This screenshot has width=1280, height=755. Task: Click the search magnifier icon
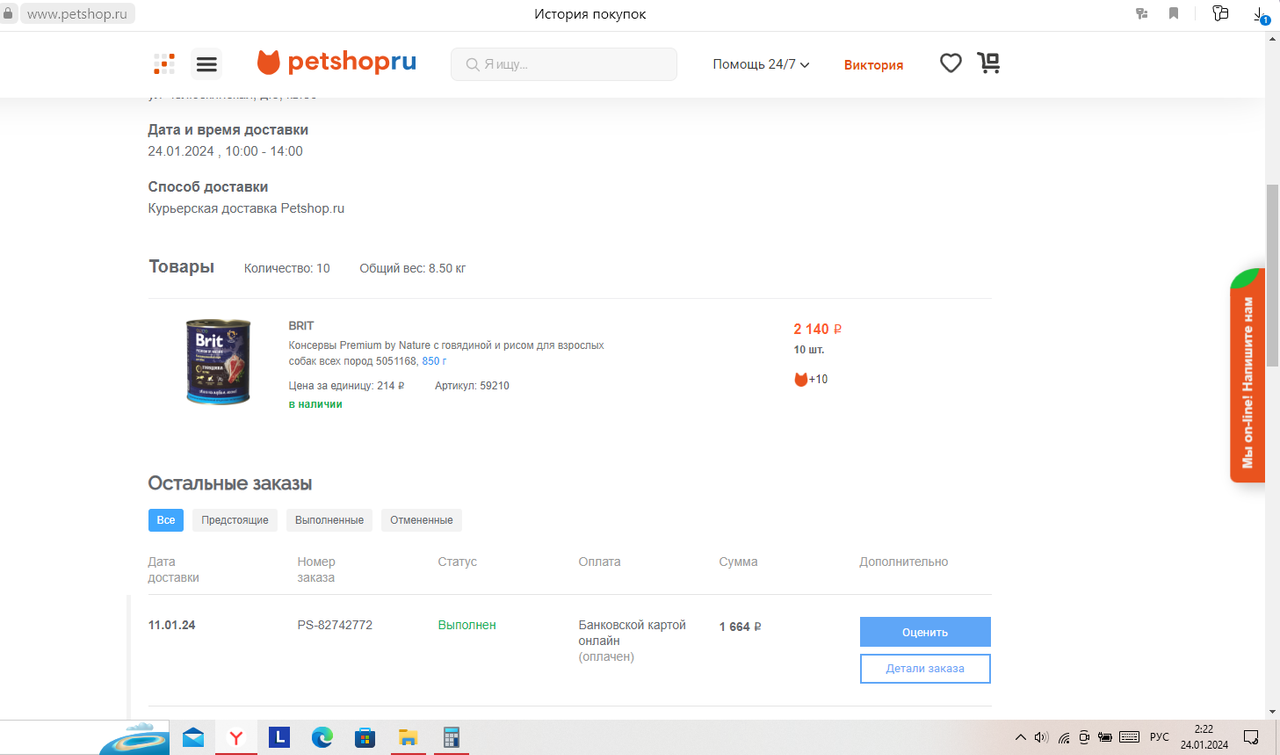(472, 65)
